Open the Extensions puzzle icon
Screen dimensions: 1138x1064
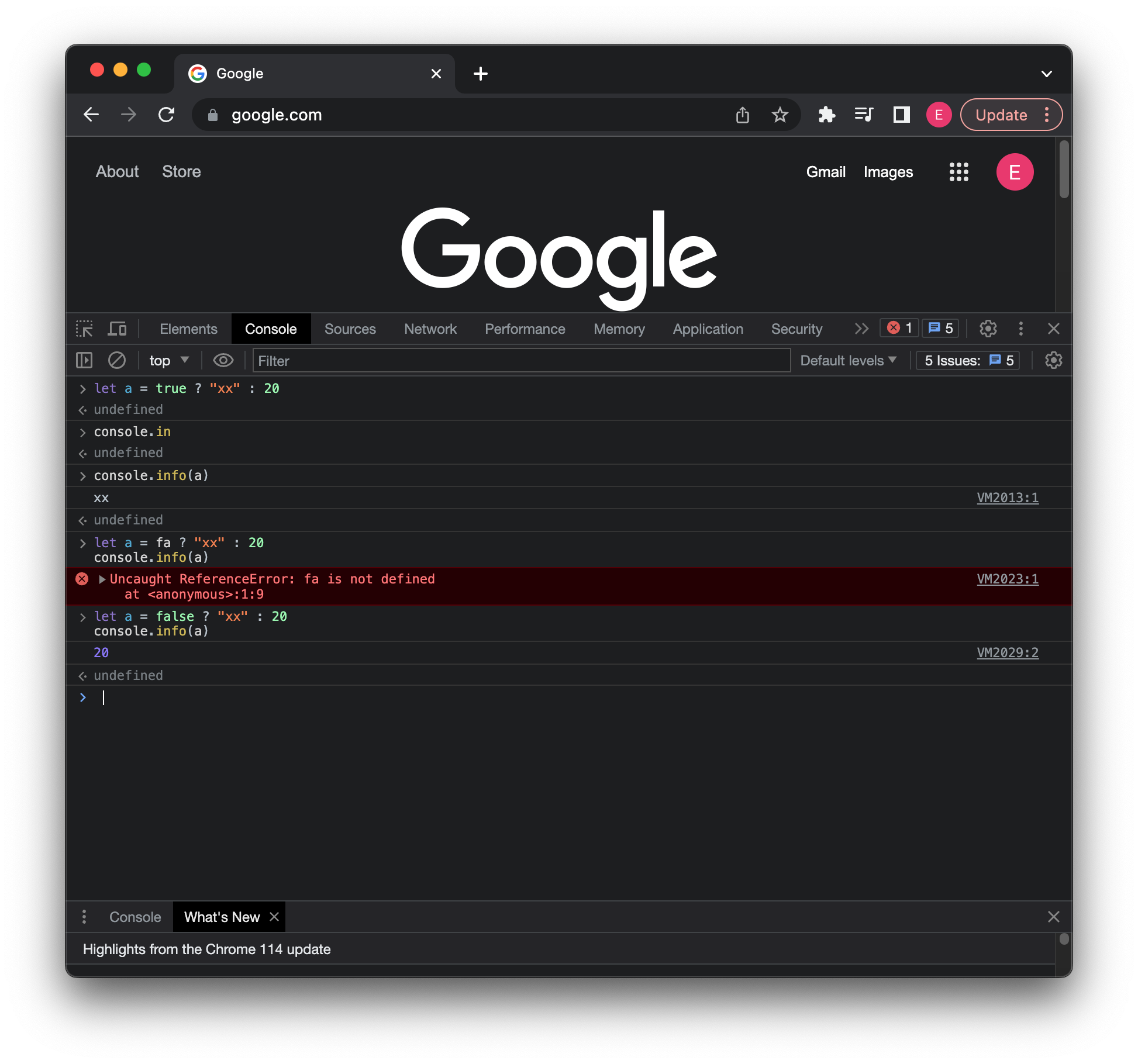tap(826, 115)
